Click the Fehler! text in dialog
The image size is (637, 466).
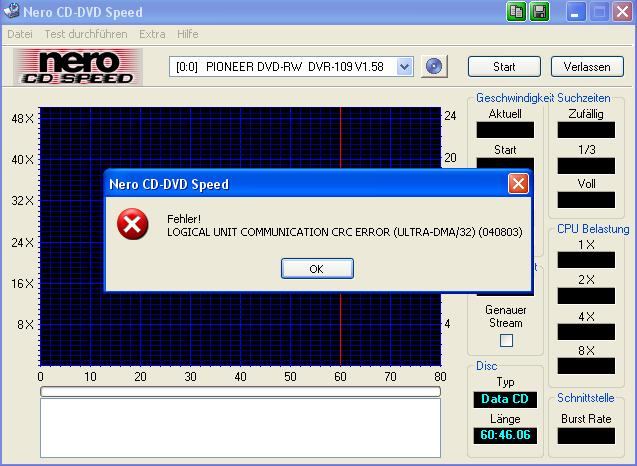(x=184, y=219)
